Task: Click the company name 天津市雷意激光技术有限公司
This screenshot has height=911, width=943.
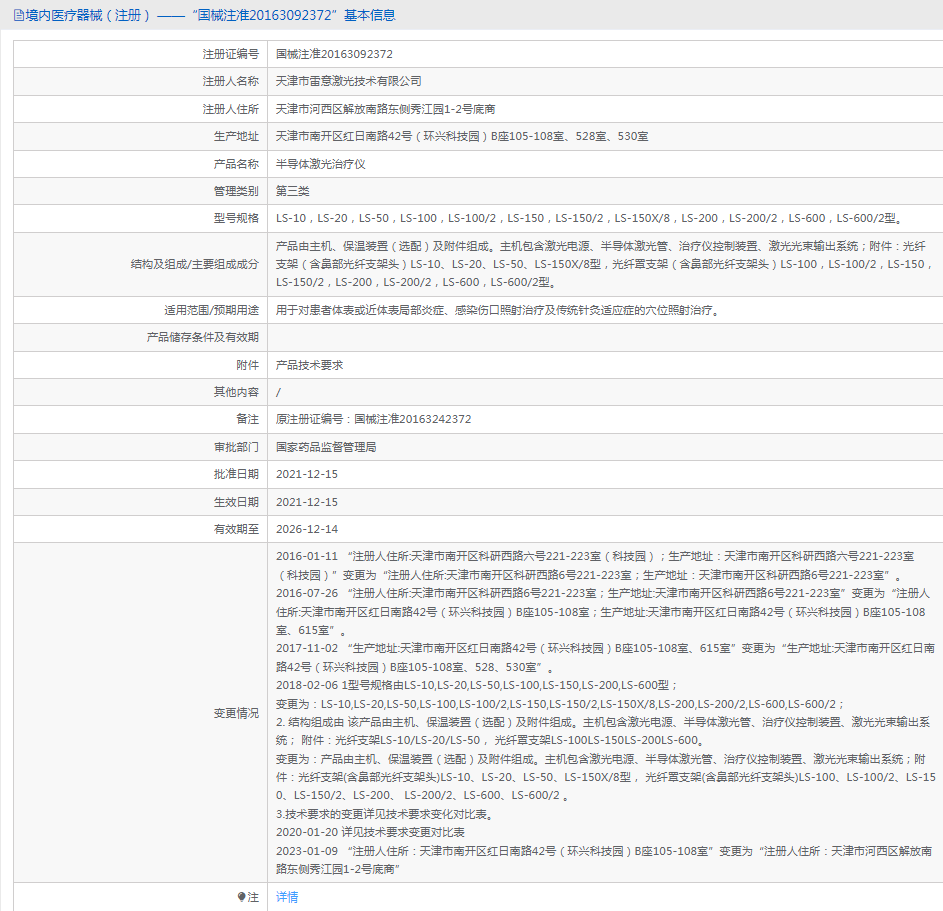Action: tap(348, 81)
